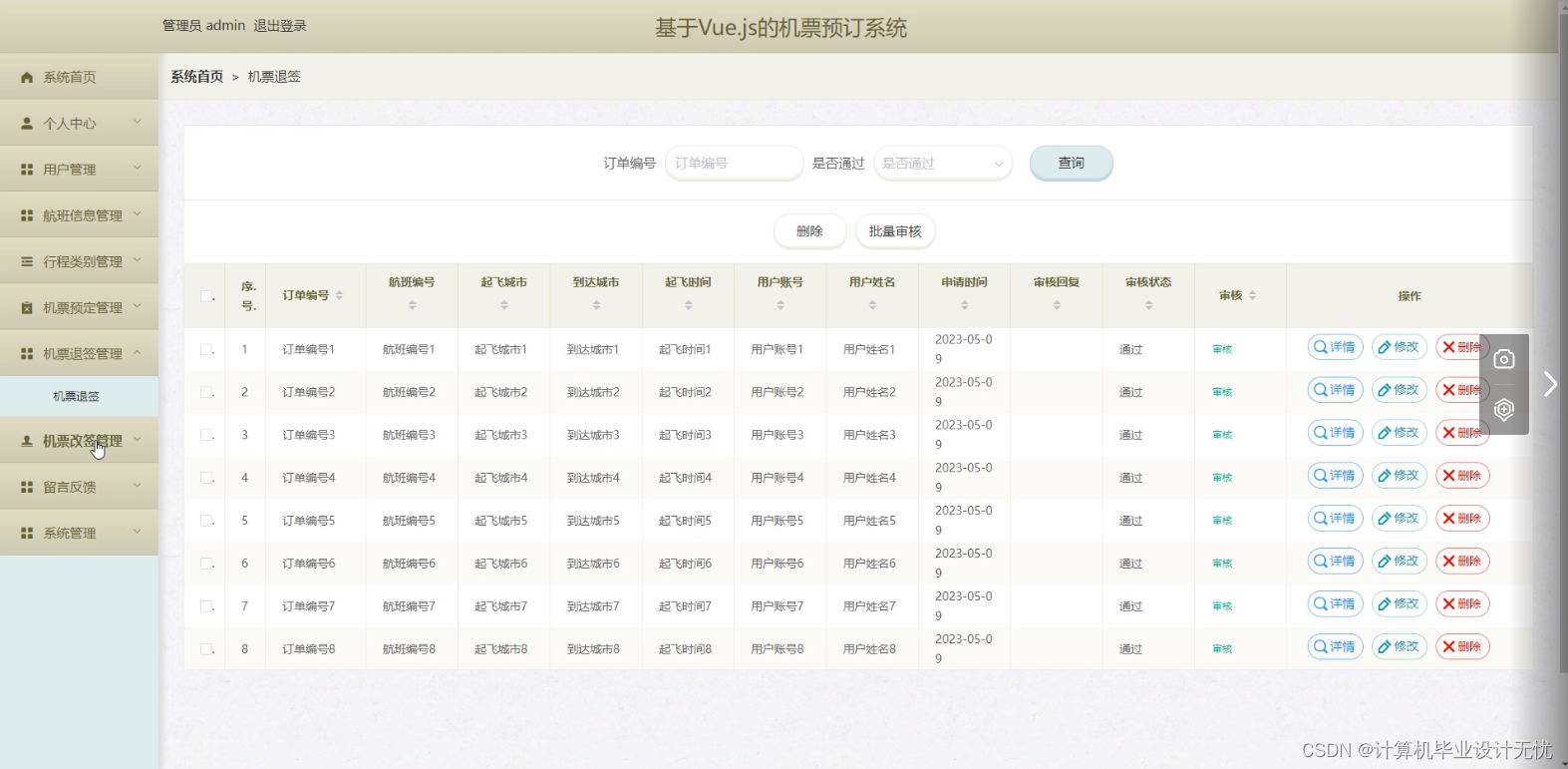Click the camera screenshot icon on the right edge
This screenshot has height=769, width=1568.
1504,359
